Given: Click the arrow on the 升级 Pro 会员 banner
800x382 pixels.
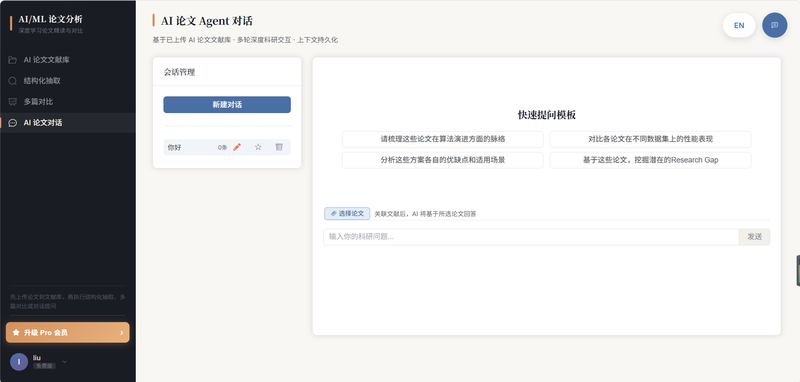Looking at the screenshot, I should click(x=121, y=333).
